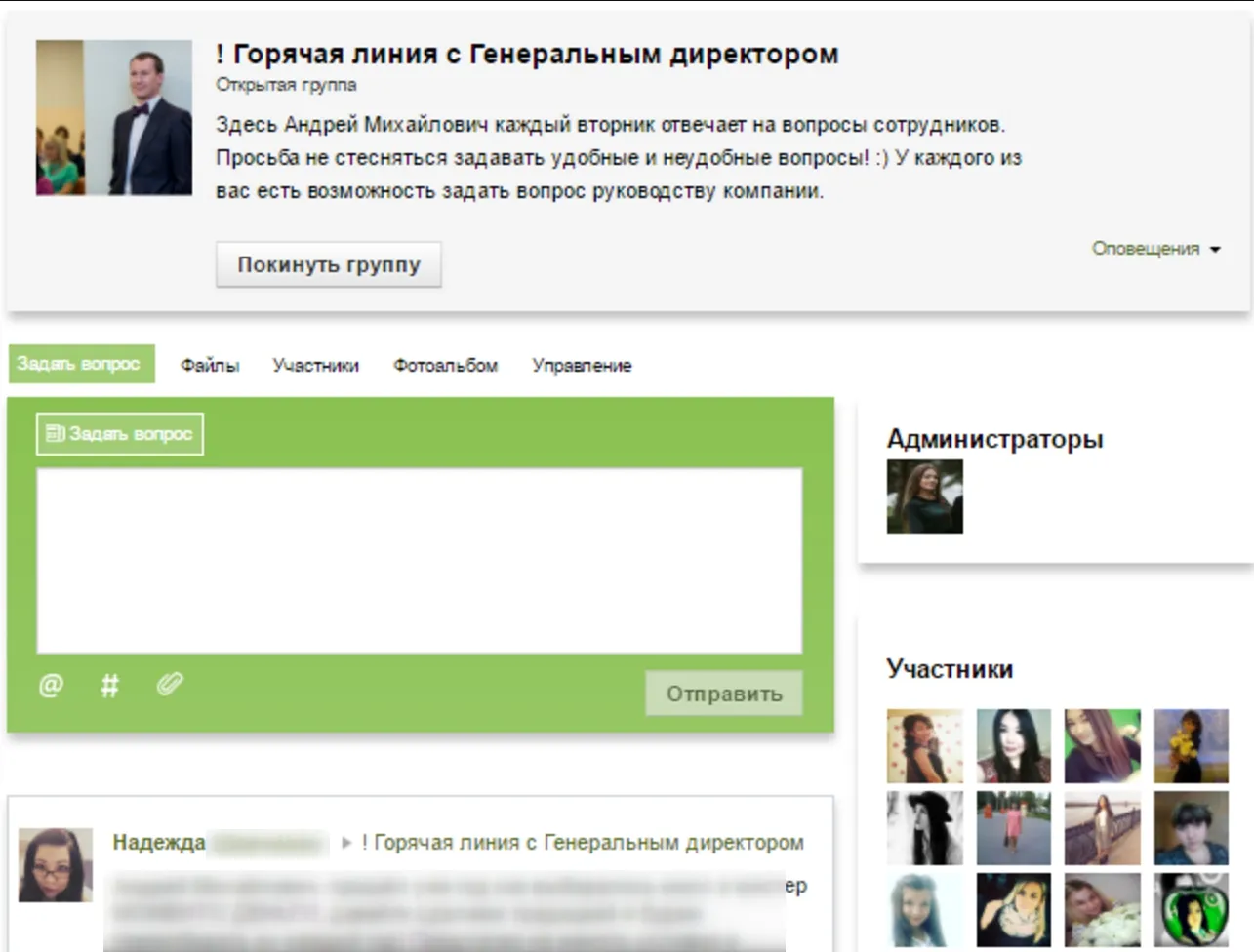The width and height of the screenshot is (1254, 952).
Task: Open the administrator's avatar thumbnail
Action: pos(924,497)
